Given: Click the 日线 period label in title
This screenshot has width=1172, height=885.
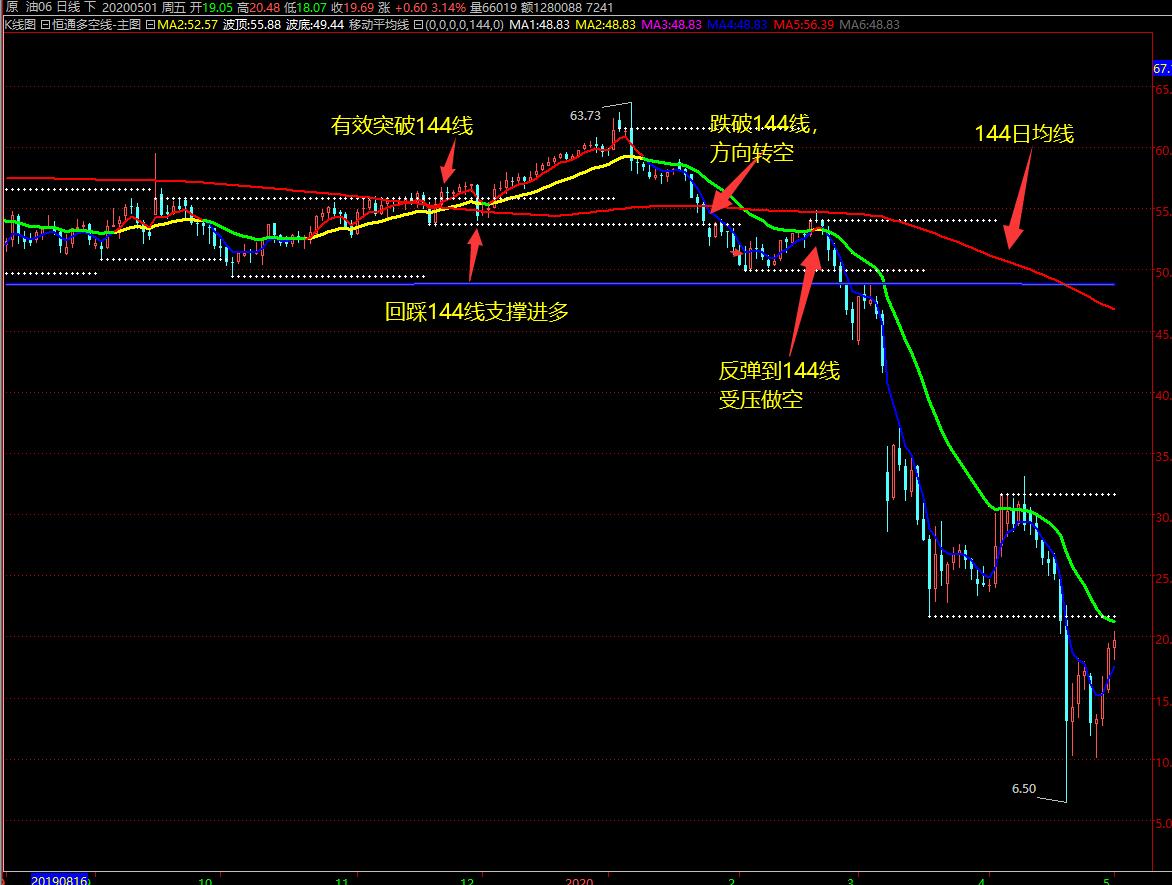Looking at the screenshot, I should (x=68, y=7).
